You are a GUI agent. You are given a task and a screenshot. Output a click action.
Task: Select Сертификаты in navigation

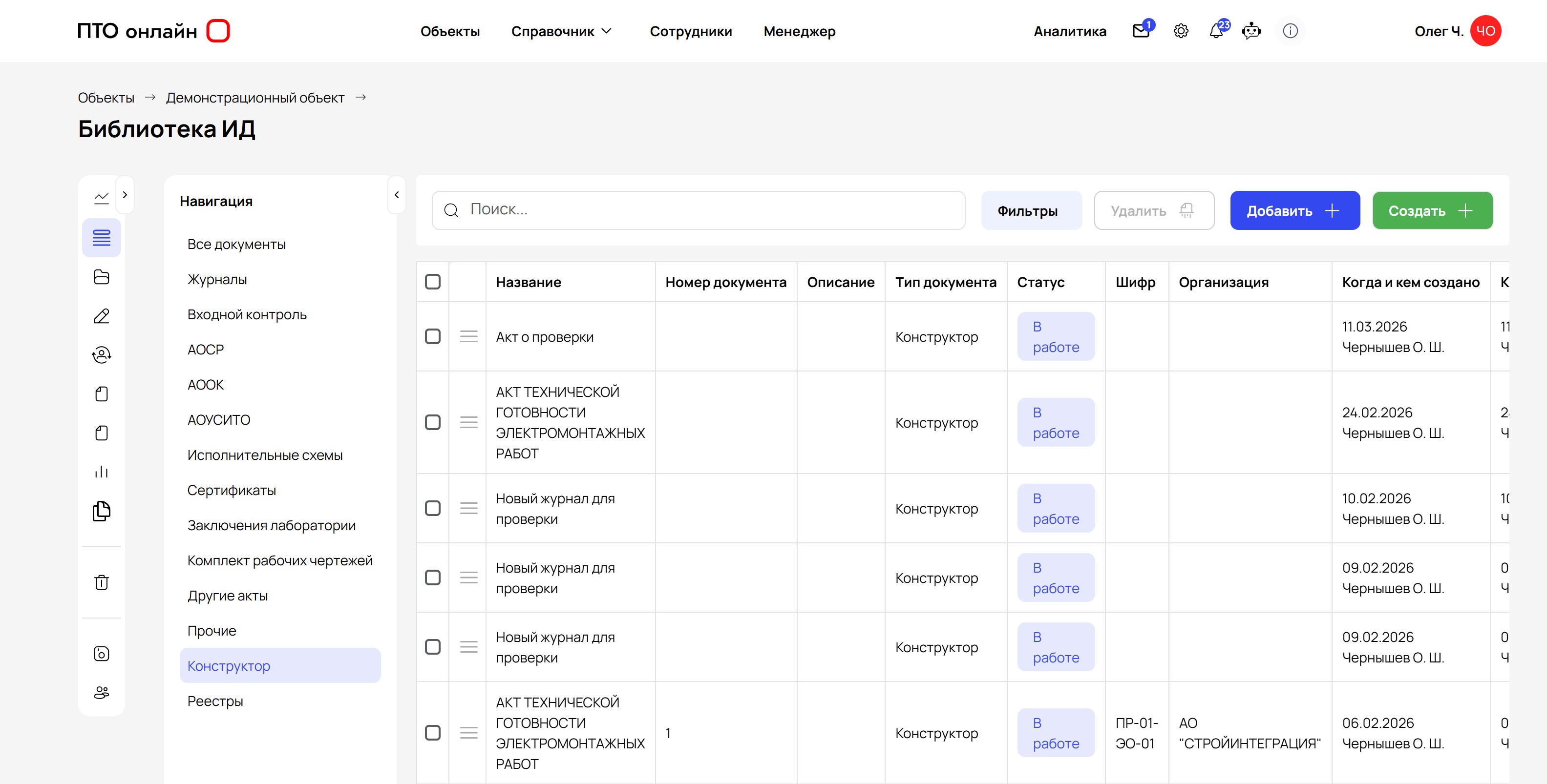pyautogui.click(x=280, y=490)
